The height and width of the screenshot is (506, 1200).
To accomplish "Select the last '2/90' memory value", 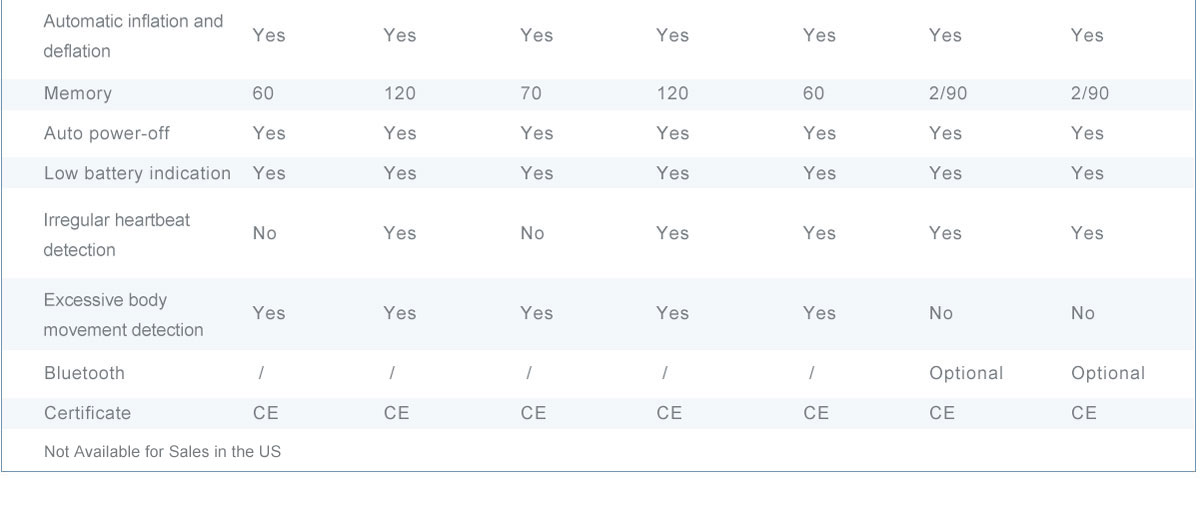I will 1089,93.
